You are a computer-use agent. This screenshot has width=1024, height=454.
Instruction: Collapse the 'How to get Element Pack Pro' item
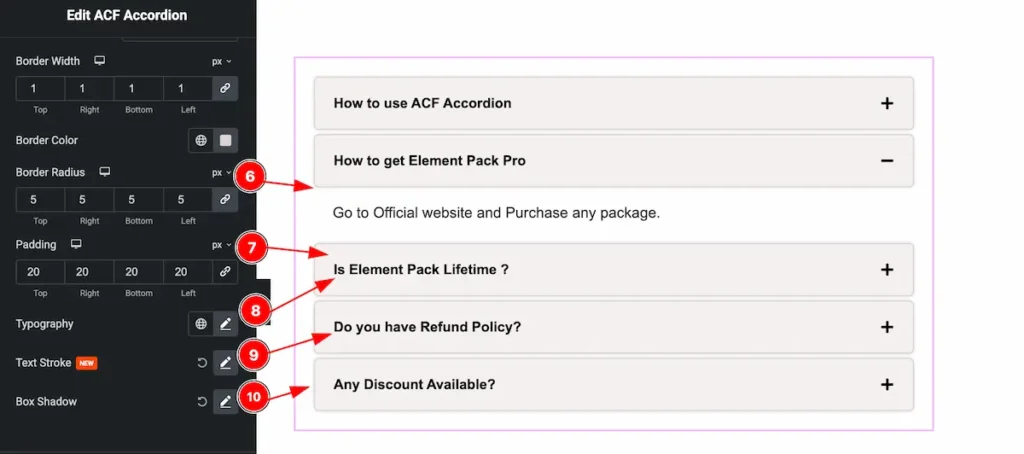coord(613,161)
